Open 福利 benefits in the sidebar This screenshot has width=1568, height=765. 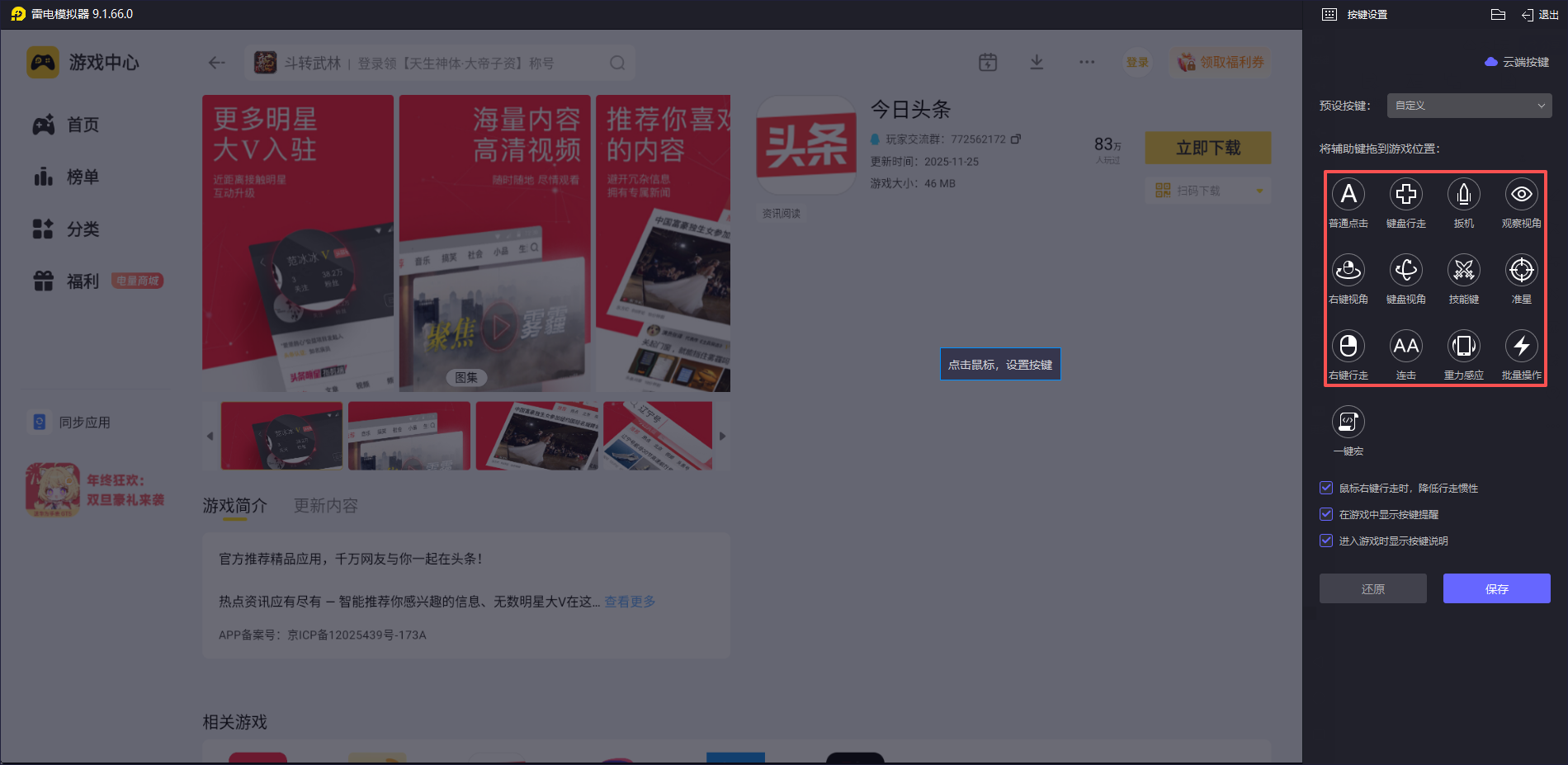[x=66, y=281]
